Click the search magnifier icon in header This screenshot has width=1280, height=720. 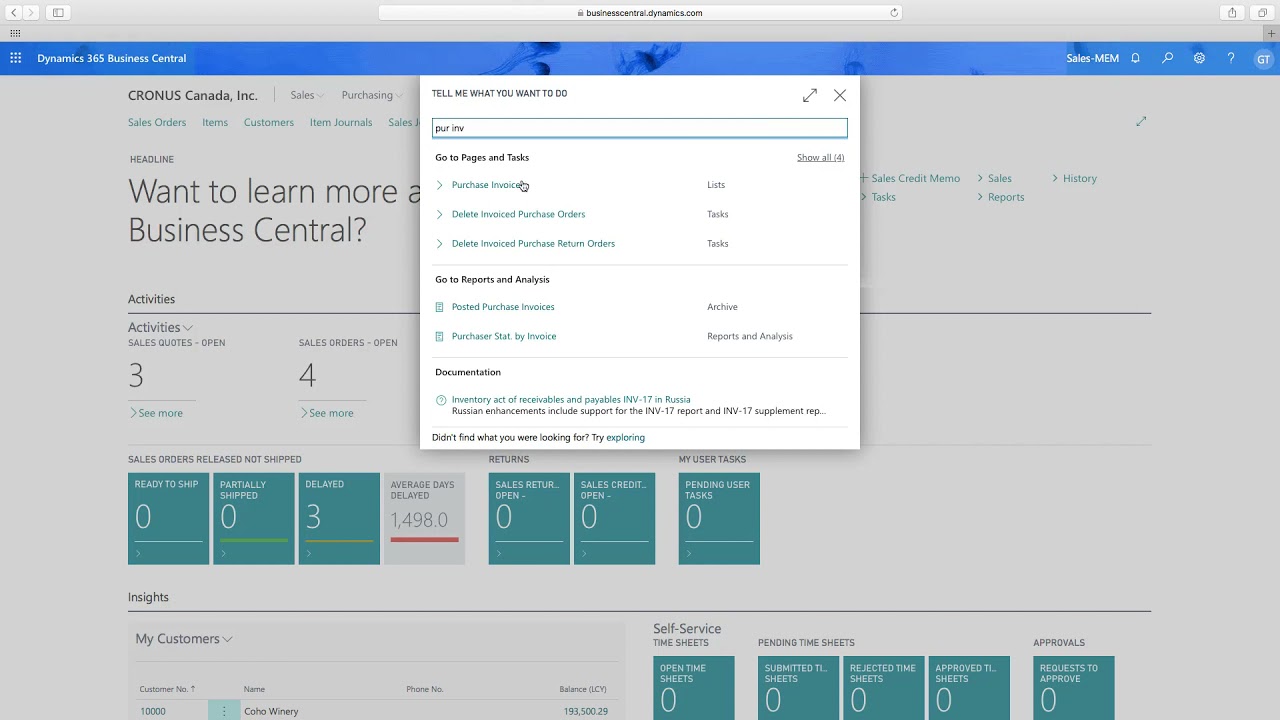1167,58
